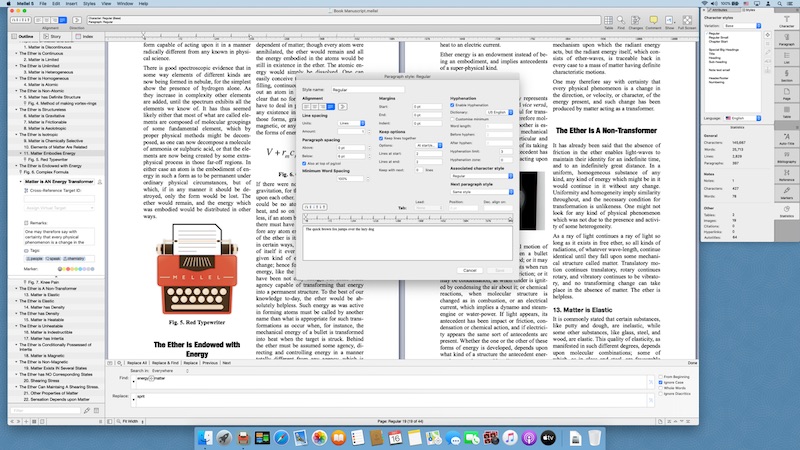Viewport: 800px width, 450px height.
Task: Open the Show toolbar icon
Action: click(x=669, y=20)
